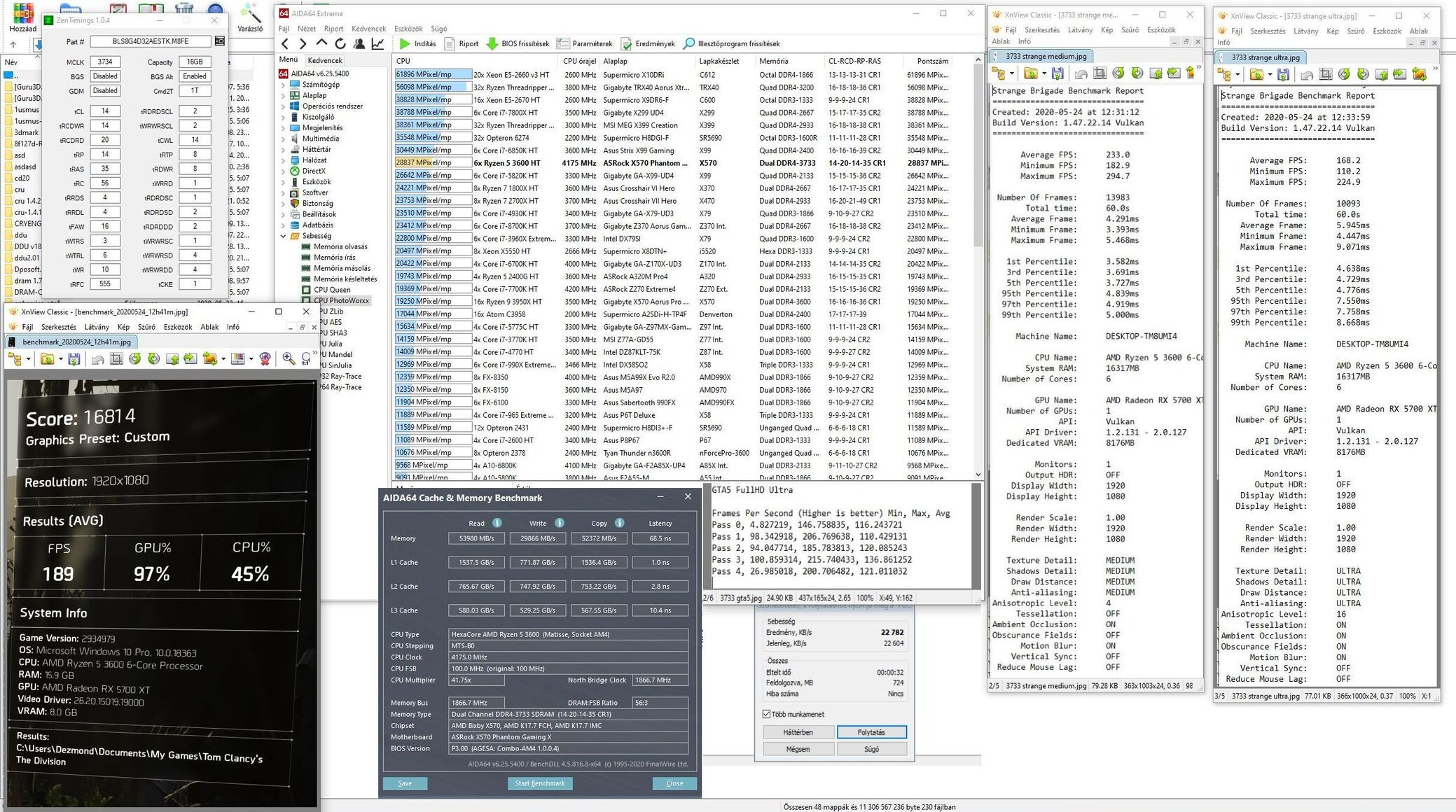Expand the Alaplap tree node

coord(283,95)
